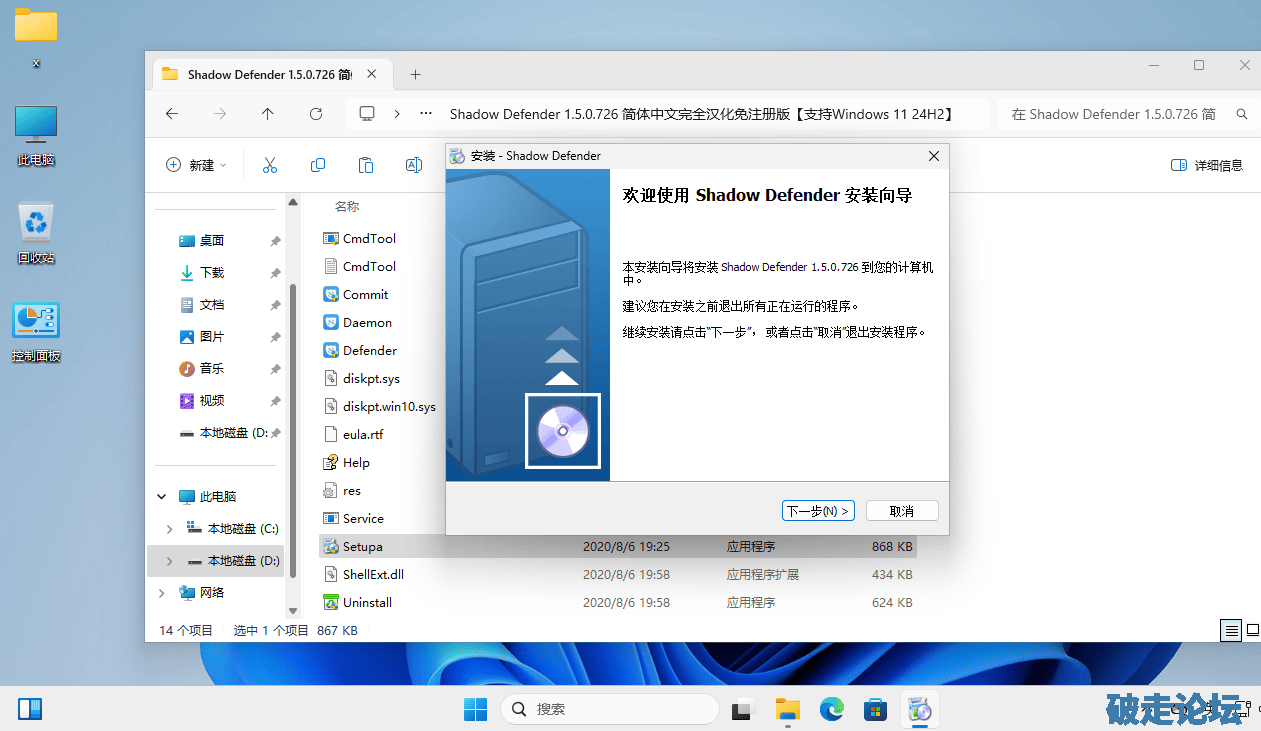Refresh the Explorer folder view
The height and width of the screenshot is (731, 1261).
(316, 114)
